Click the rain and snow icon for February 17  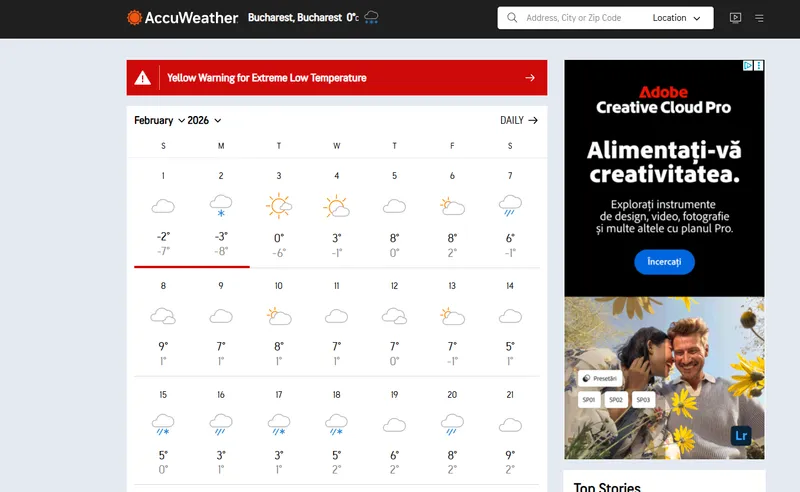click(x=279, y=425)
